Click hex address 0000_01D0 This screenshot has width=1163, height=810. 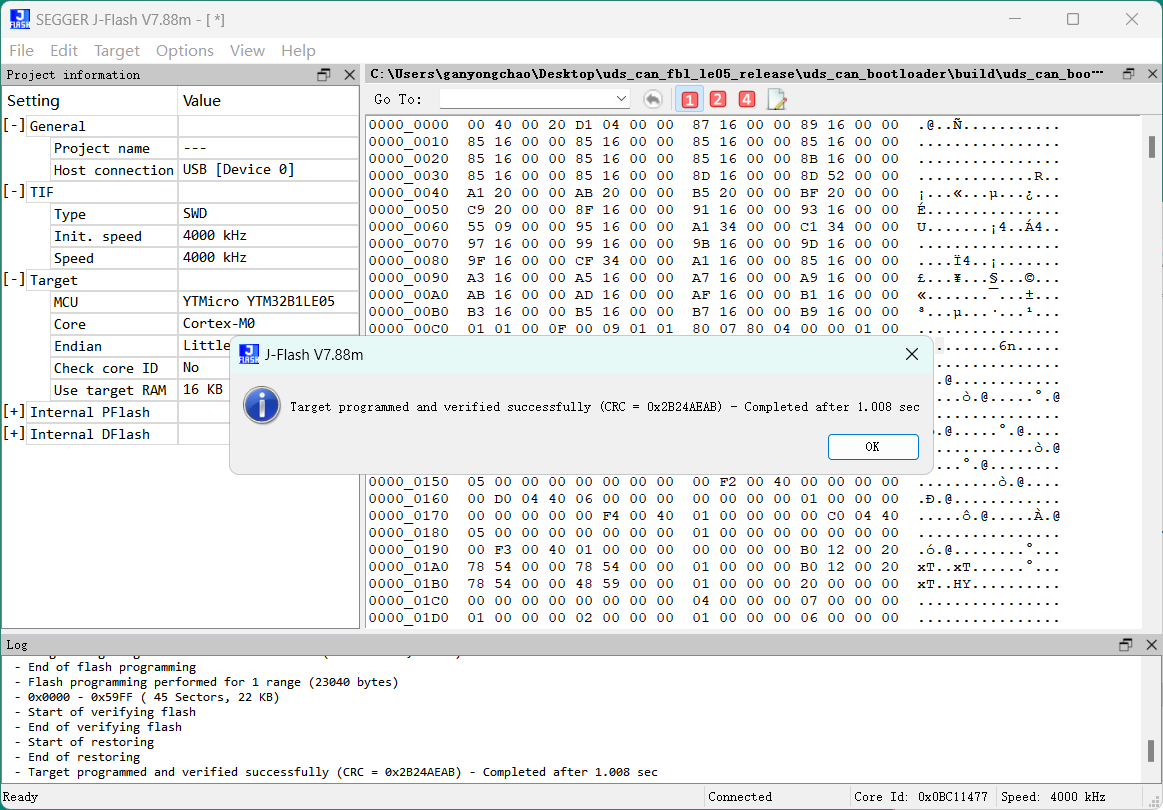(409, 618)
